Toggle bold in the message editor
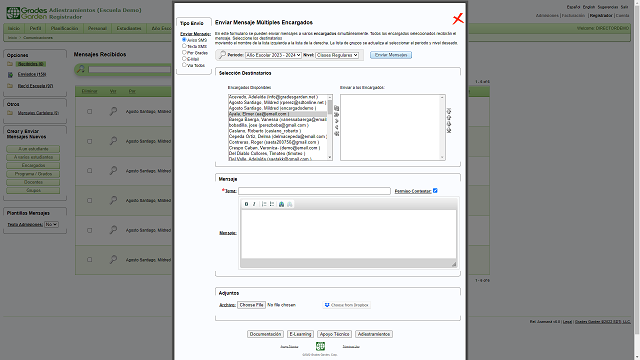The width and height of the screenshot is (640, 360). click(246, 204)
